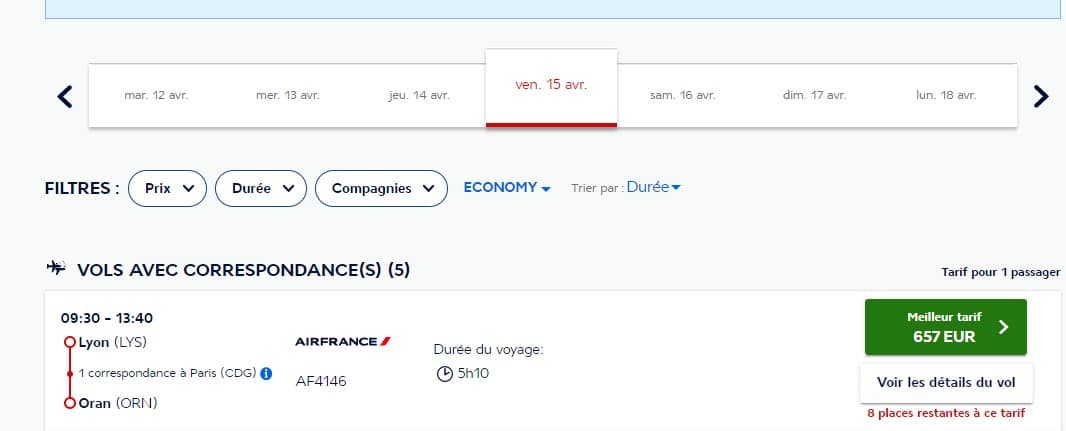Go to next dates with right arrow

1041,96
